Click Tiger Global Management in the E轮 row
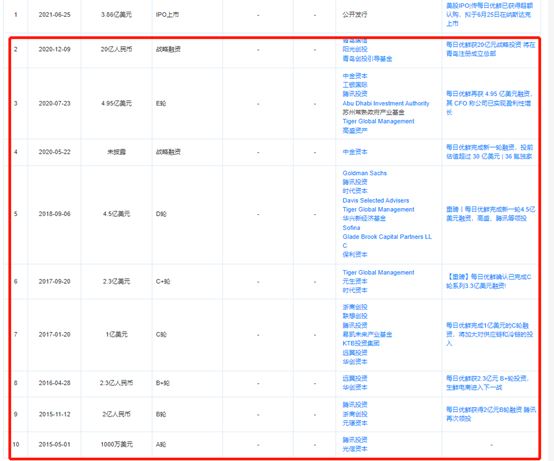Image resolution: width=554 pixels, height=461 pixels. coord(378,121)
